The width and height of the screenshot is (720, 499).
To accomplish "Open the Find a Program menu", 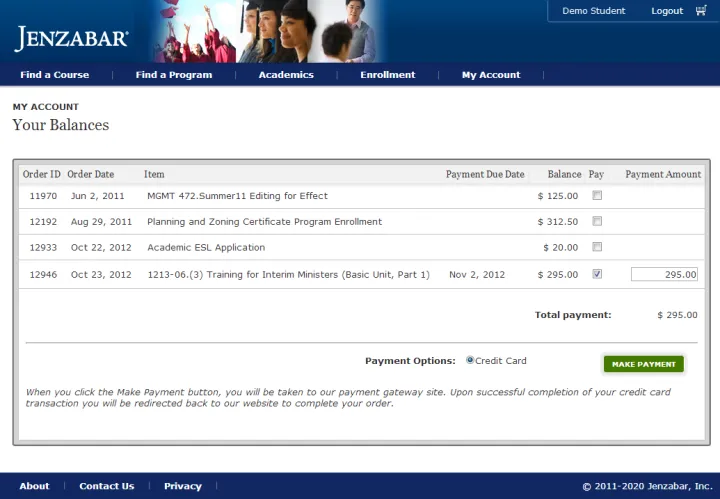I will pyautogui.click(x=174, y=75).
